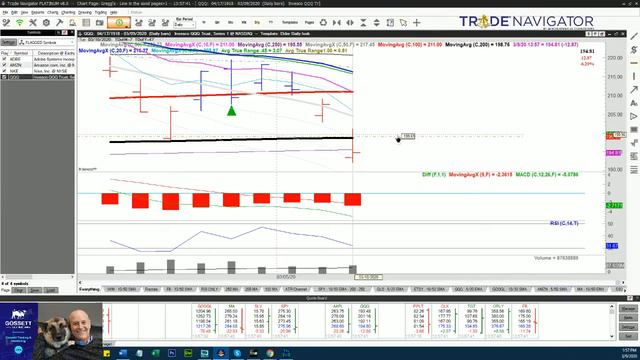Click the Set button in Quote Board

628,336
